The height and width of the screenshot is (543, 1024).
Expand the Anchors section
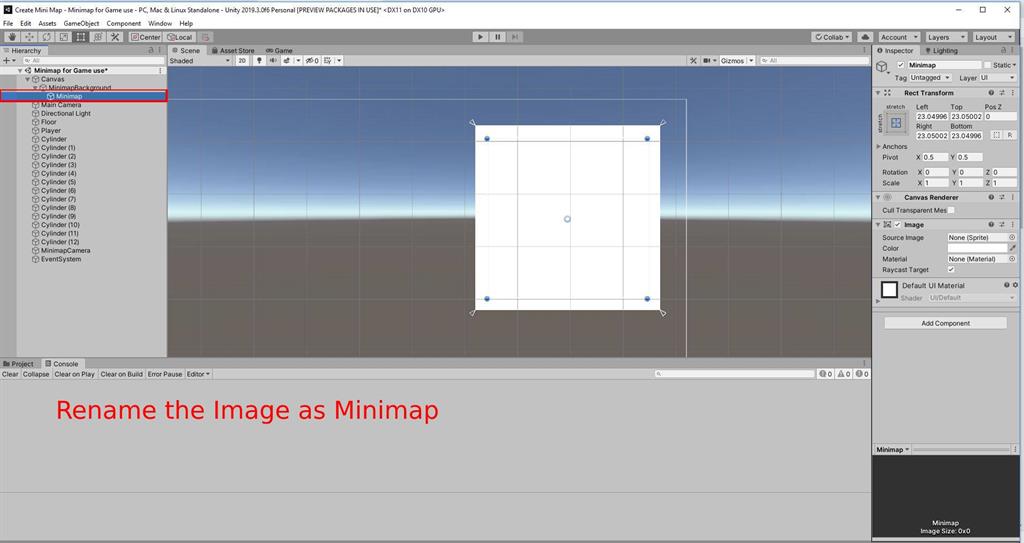pos(878,146)
